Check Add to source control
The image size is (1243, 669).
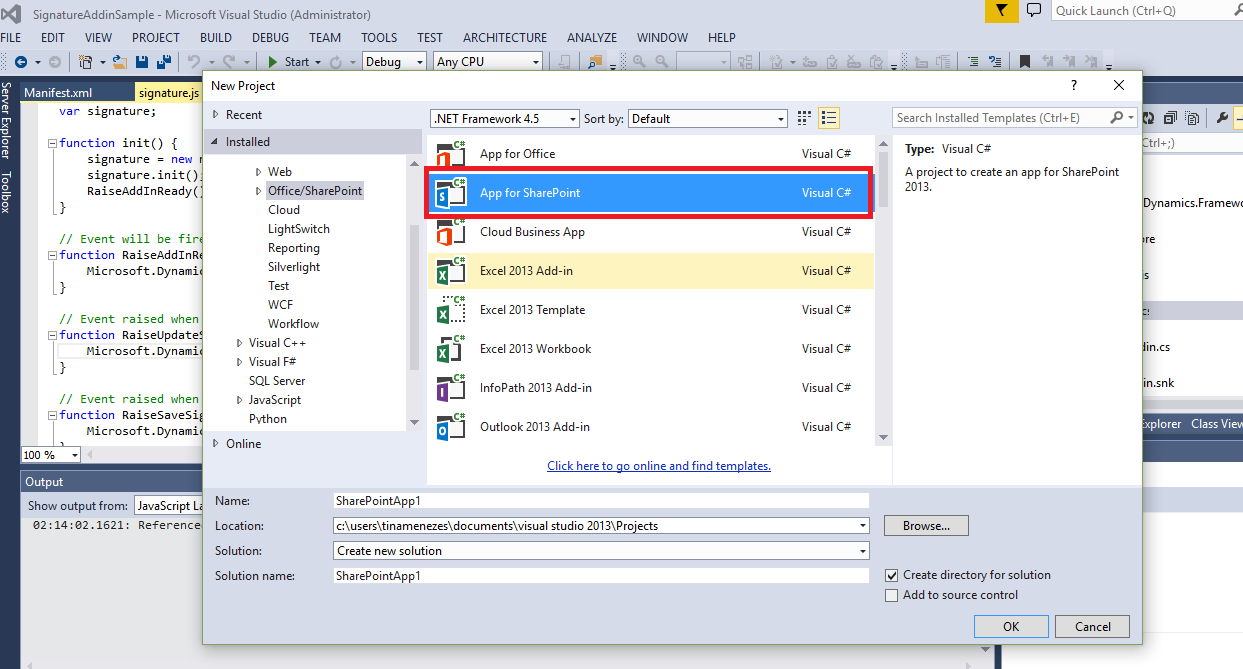point(892,596)
